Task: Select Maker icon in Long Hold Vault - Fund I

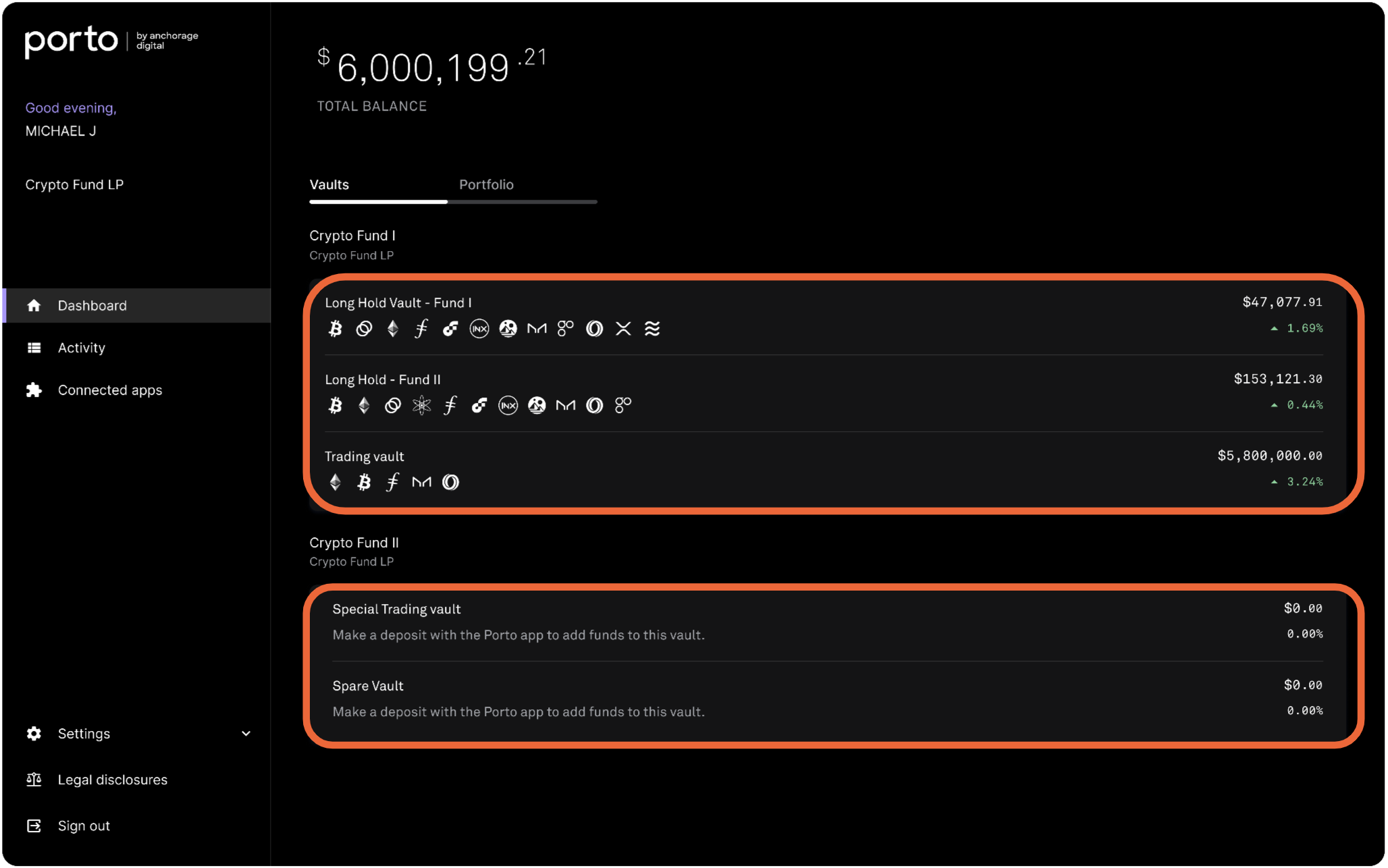Action: coord(537,329)
